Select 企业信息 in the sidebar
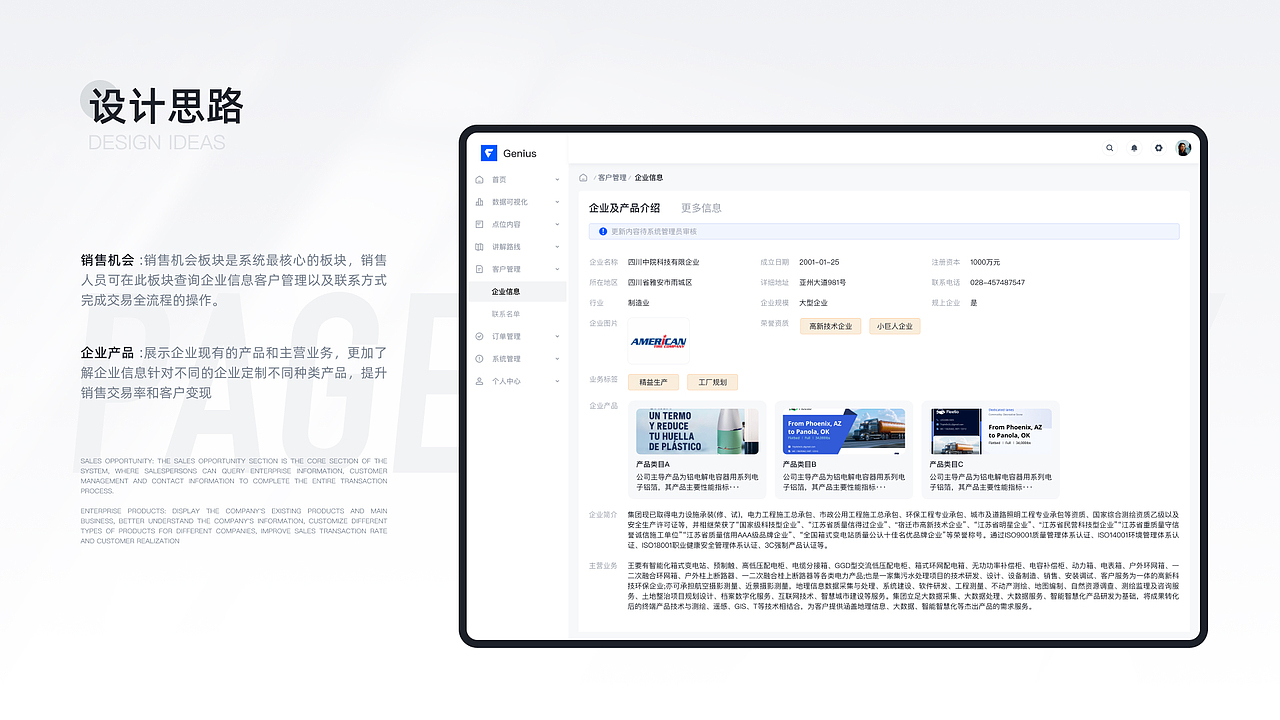The width and height of the screenshot is (1280, 720). tap(517, 292)
